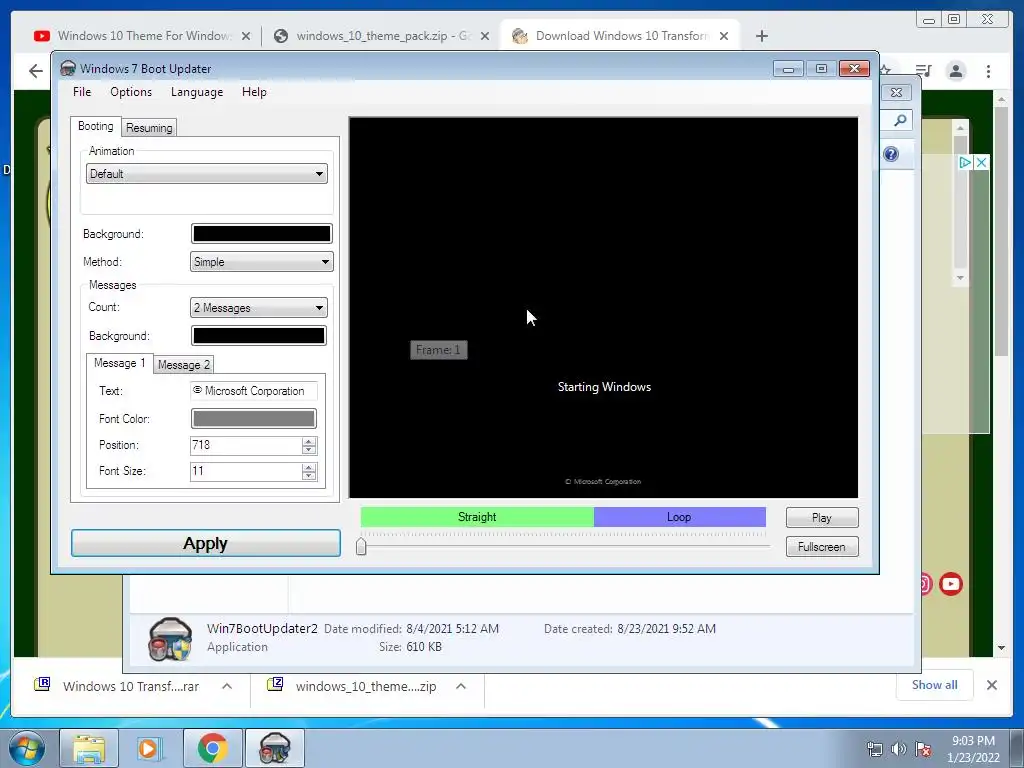Viewport: 1024px width, 768px height.
Task: Expand the Method Simple dropdown
Action: (x=261, y=262)
